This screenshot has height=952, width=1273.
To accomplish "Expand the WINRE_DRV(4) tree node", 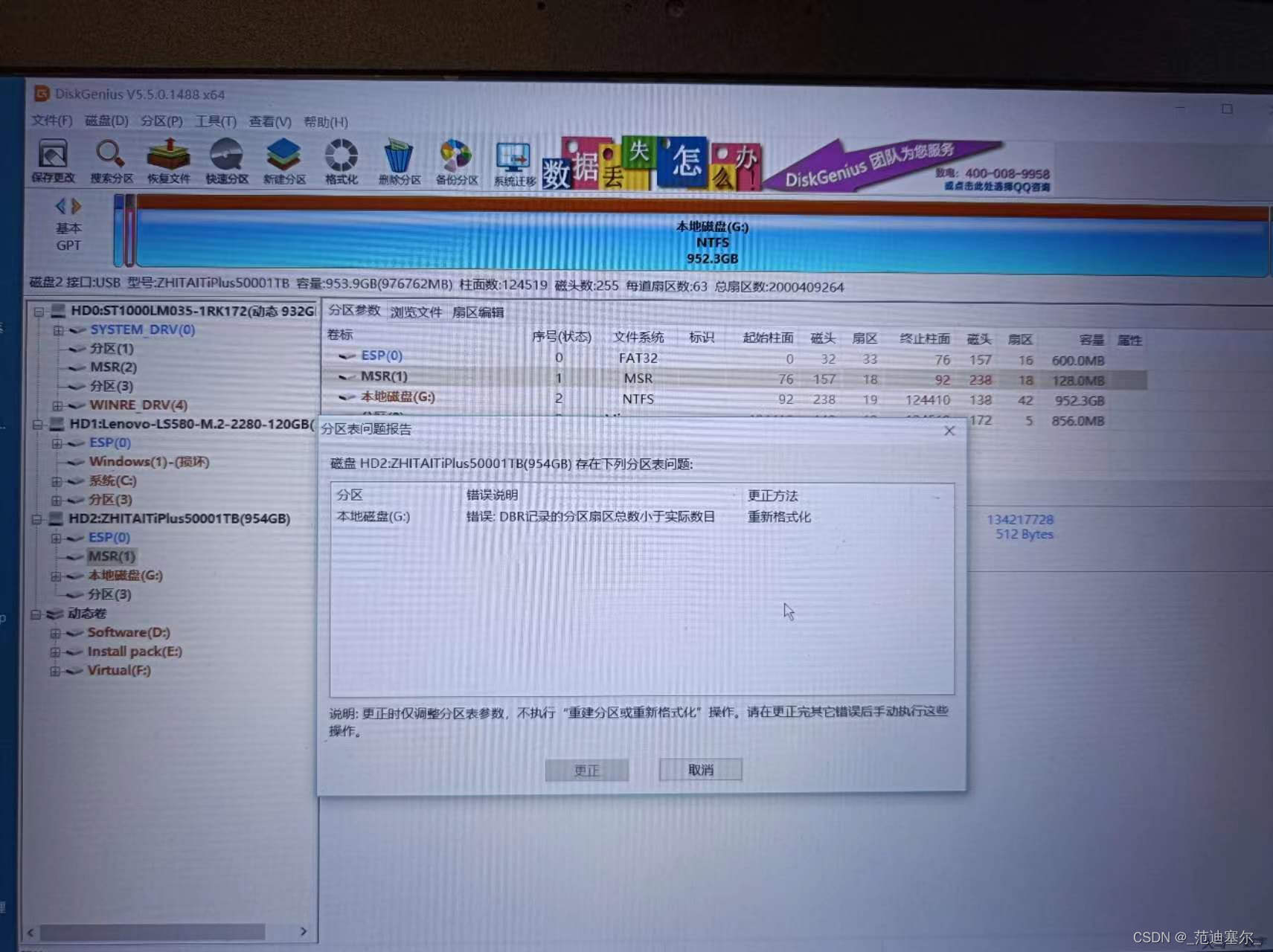I will click(57, 406).
